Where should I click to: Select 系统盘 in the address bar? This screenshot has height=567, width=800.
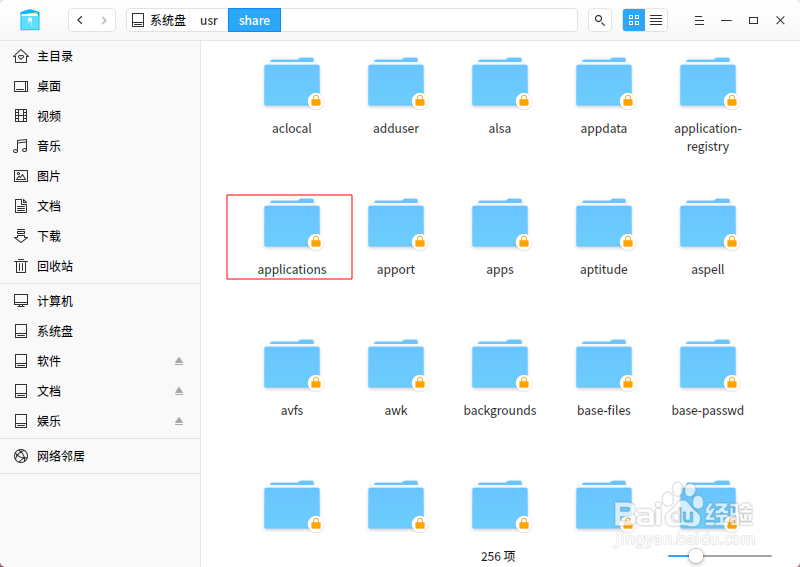click(159, 20)
